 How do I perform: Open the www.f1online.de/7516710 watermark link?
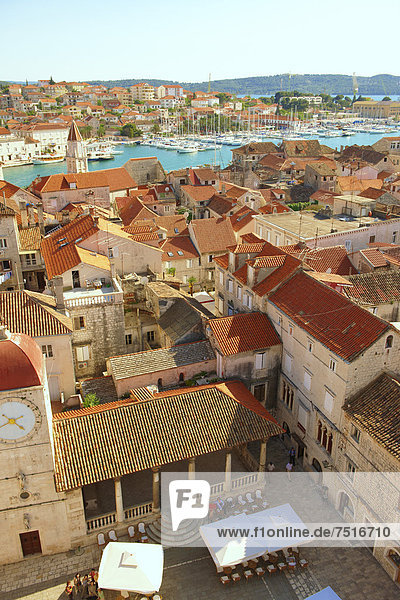coord(304,532)
